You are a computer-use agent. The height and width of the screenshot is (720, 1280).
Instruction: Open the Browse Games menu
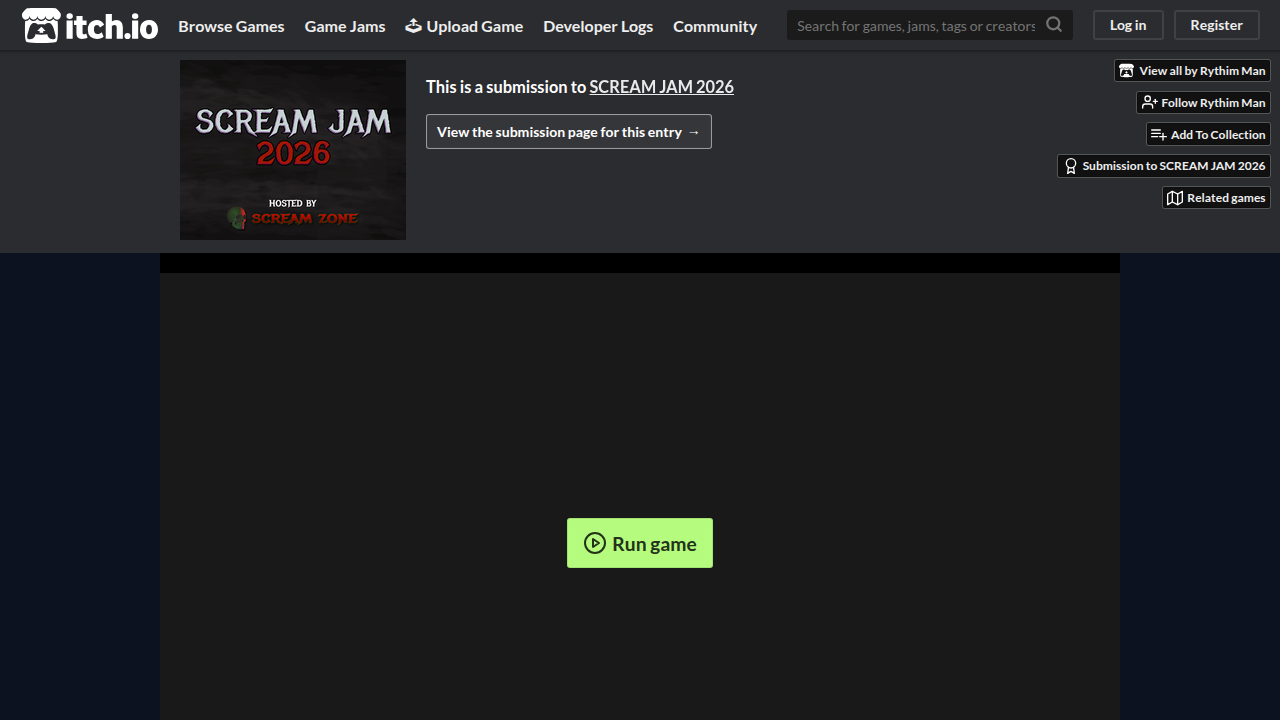(x=231, y=26)
